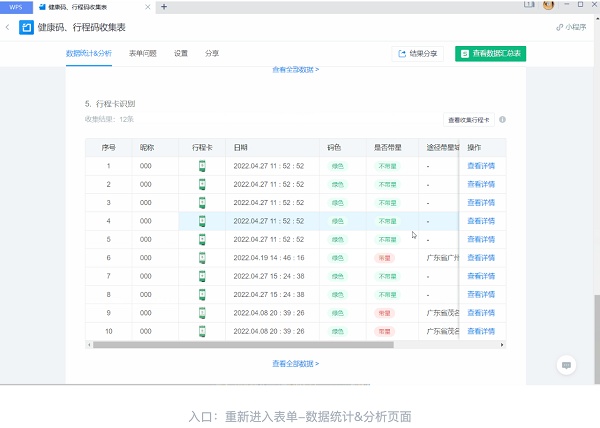600x428 pixels.
Task: Switch to 数据统计&分析 tab
Action: (89, 53)
